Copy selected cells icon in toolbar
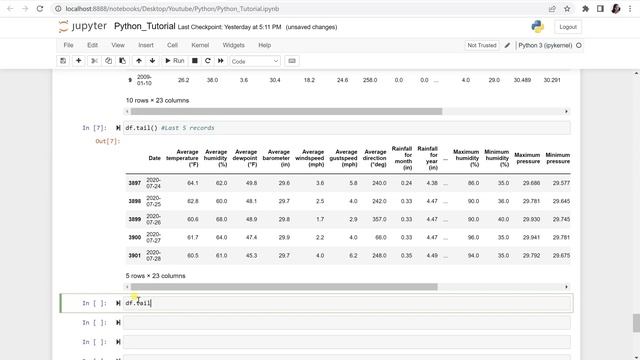 (x=108, y=61)
